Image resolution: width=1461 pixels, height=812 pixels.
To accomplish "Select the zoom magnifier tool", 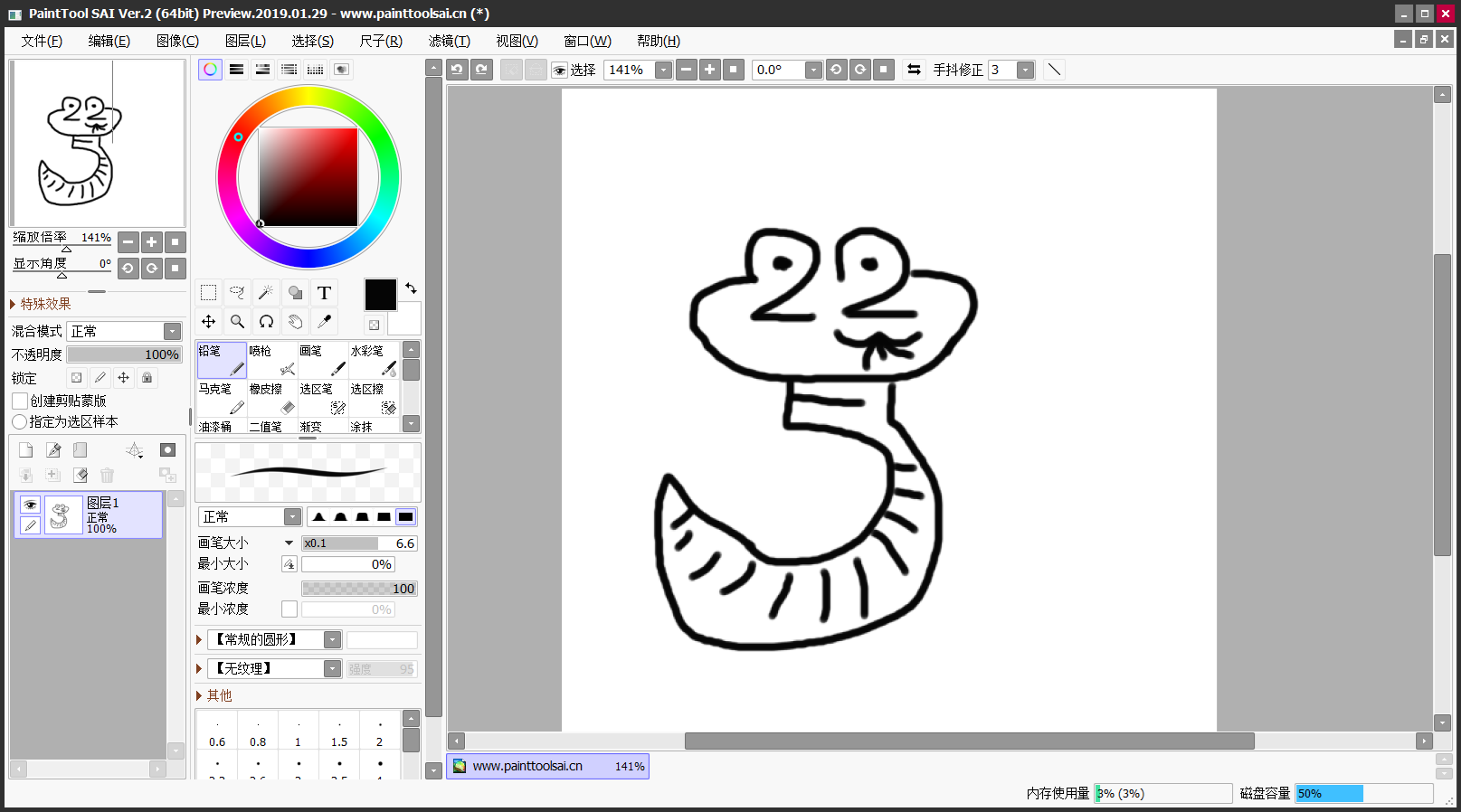I will [237, 322].
